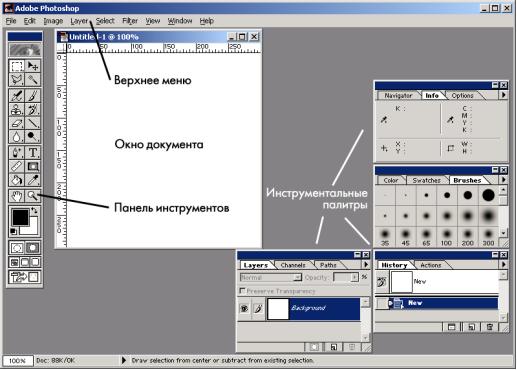
Task: Set history brush source beside New snapshot
Action: pyautogui.click(x=382, y=282)
